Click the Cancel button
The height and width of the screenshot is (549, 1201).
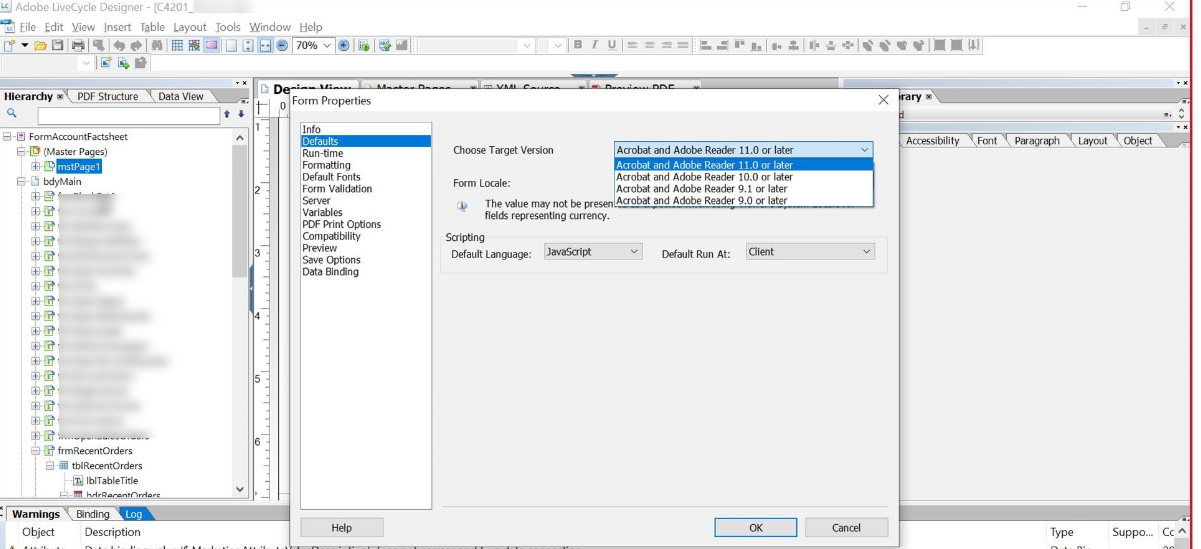[846, 528]
